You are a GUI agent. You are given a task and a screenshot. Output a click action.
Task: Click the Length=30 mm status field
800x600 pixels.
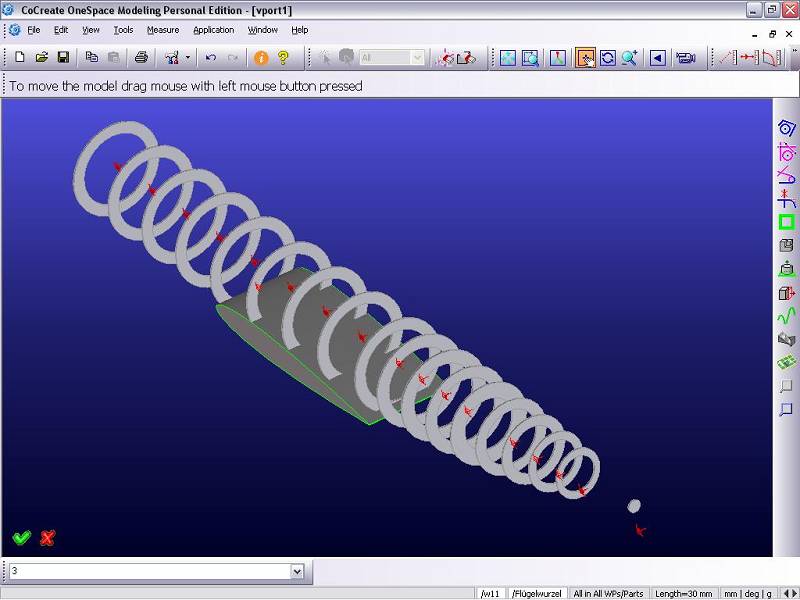(684, 593)
